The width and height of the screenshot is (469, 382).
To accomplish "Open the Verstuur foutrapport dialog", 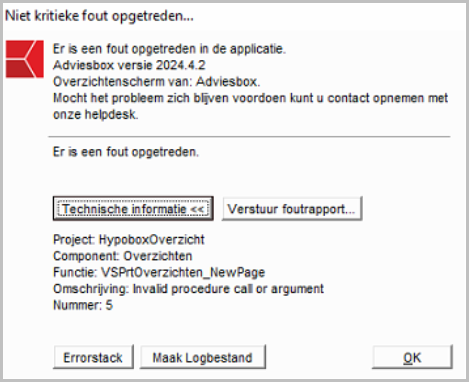I will pyautogui.click(x=292, y=209).
